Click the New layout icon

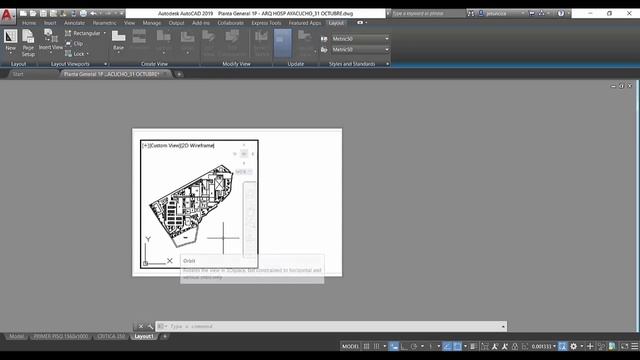(11, 37)
